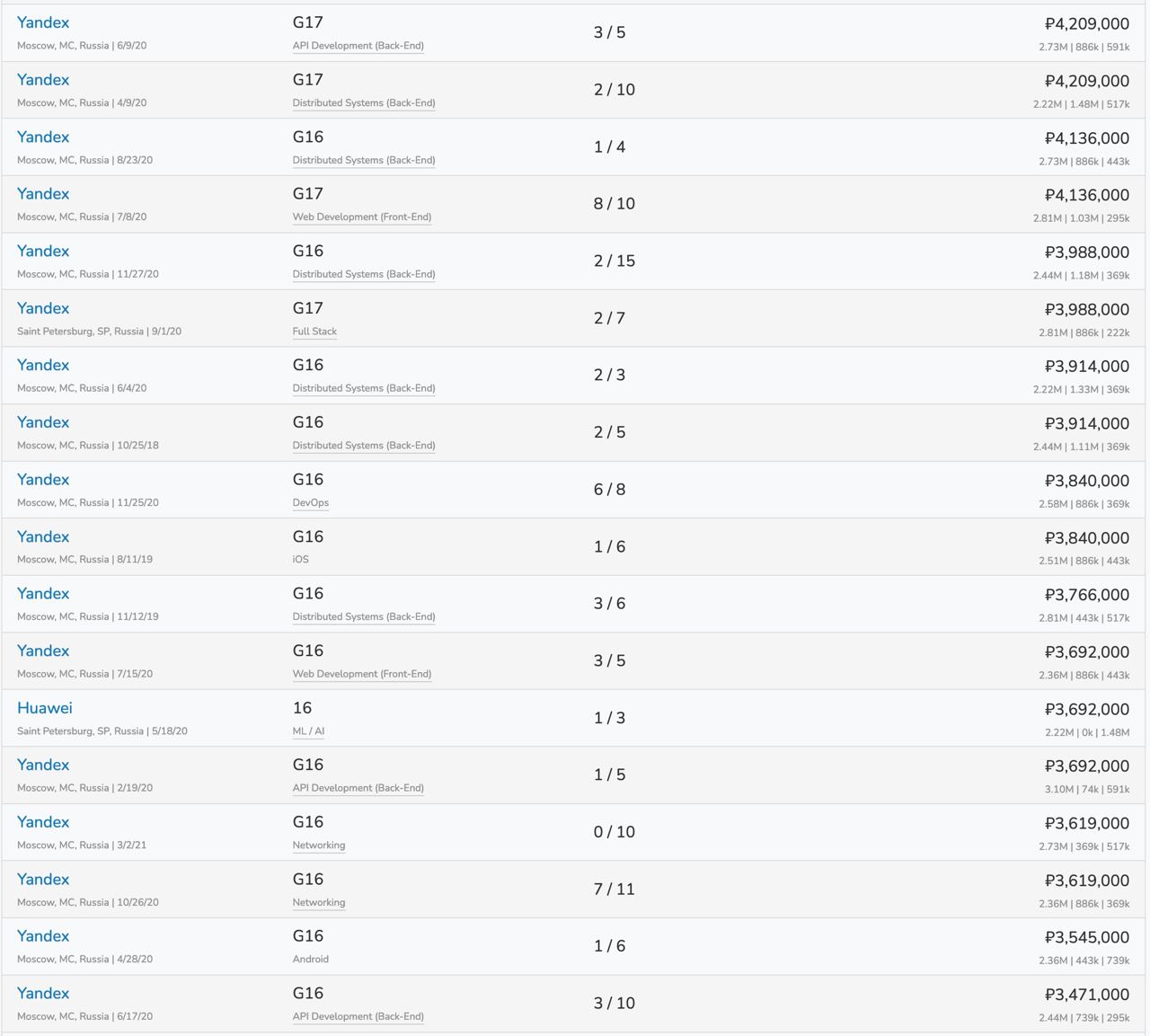Screen dimensions: 1150x1036
Task: Click the 2.81M | 1.03M | 295k breakdown
Action: point(1082,218)
